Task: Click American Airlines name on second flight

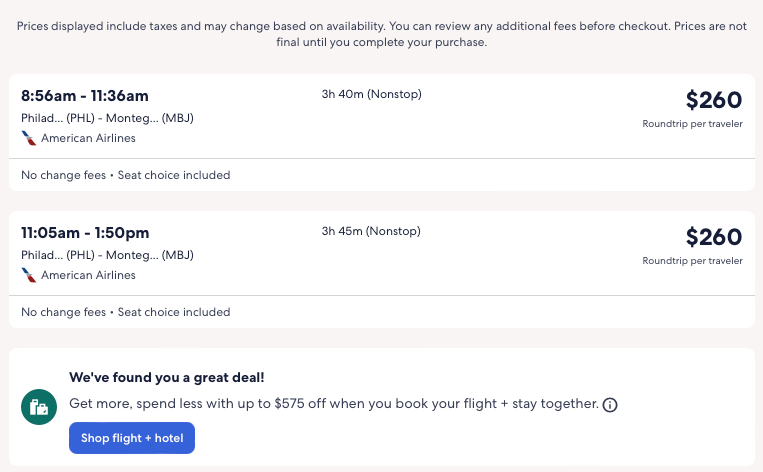Action: [x=88, y=275]
